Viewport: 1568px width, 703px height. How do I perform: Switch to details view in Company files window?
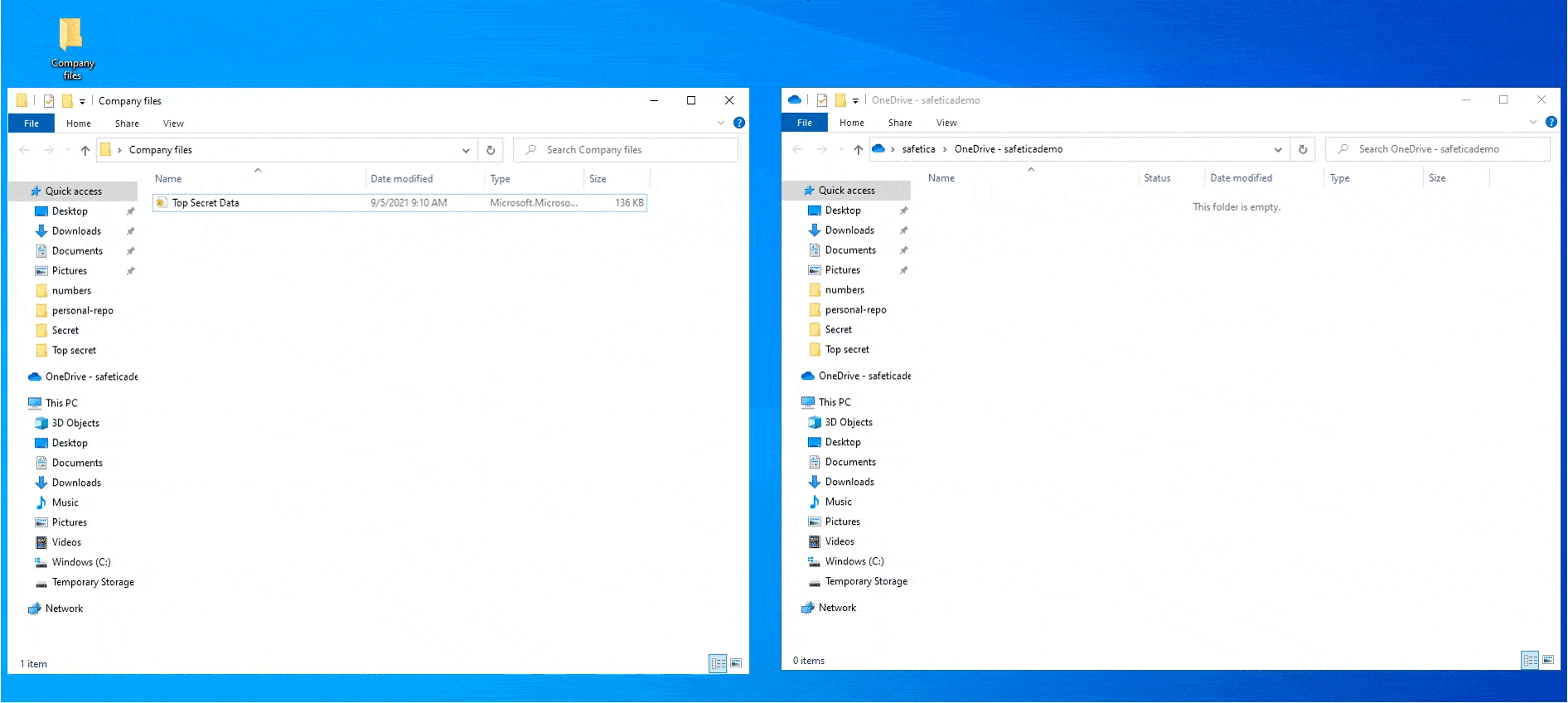718,663
